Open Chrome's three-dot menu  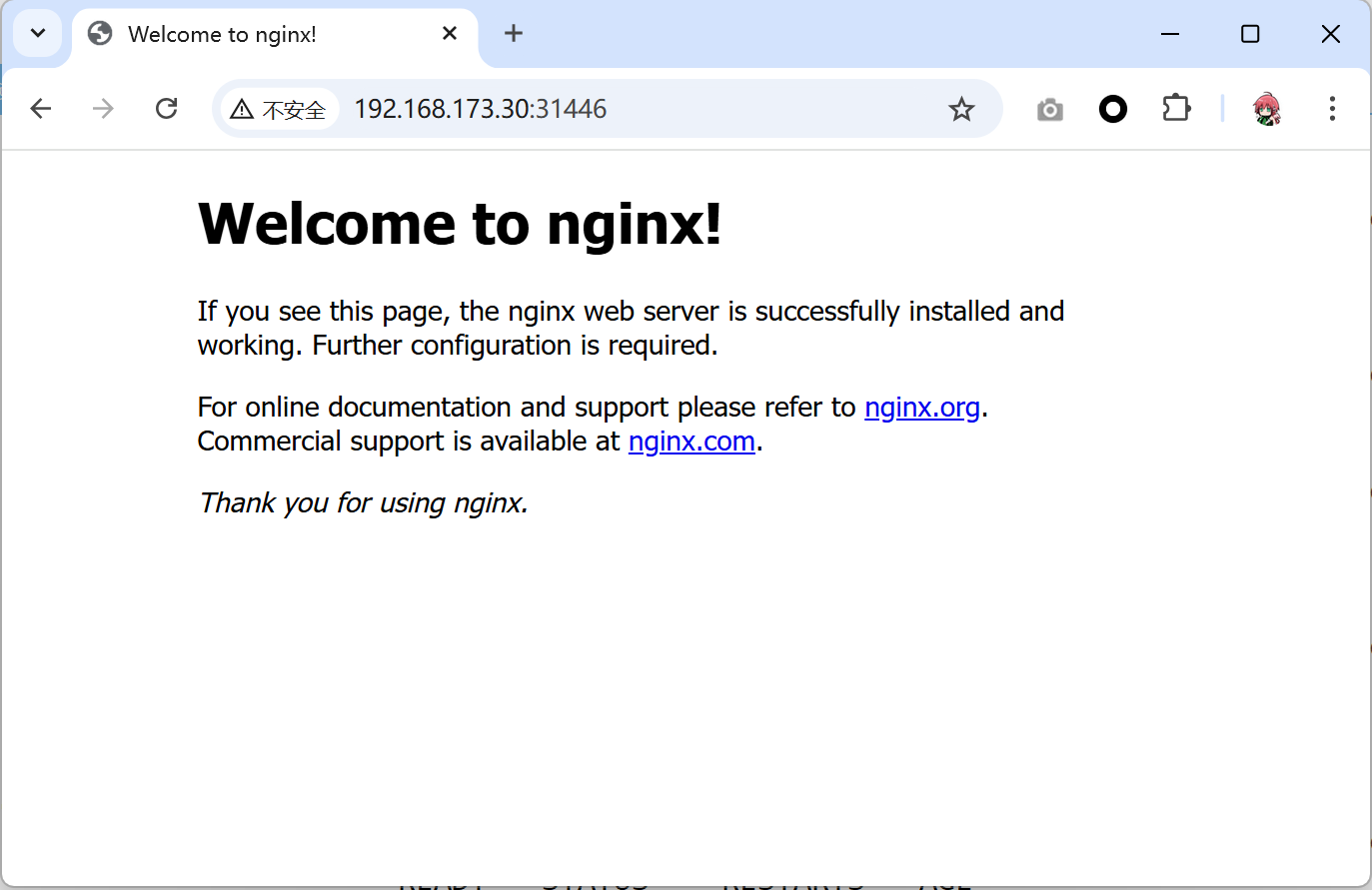(x=1332, y=109)
